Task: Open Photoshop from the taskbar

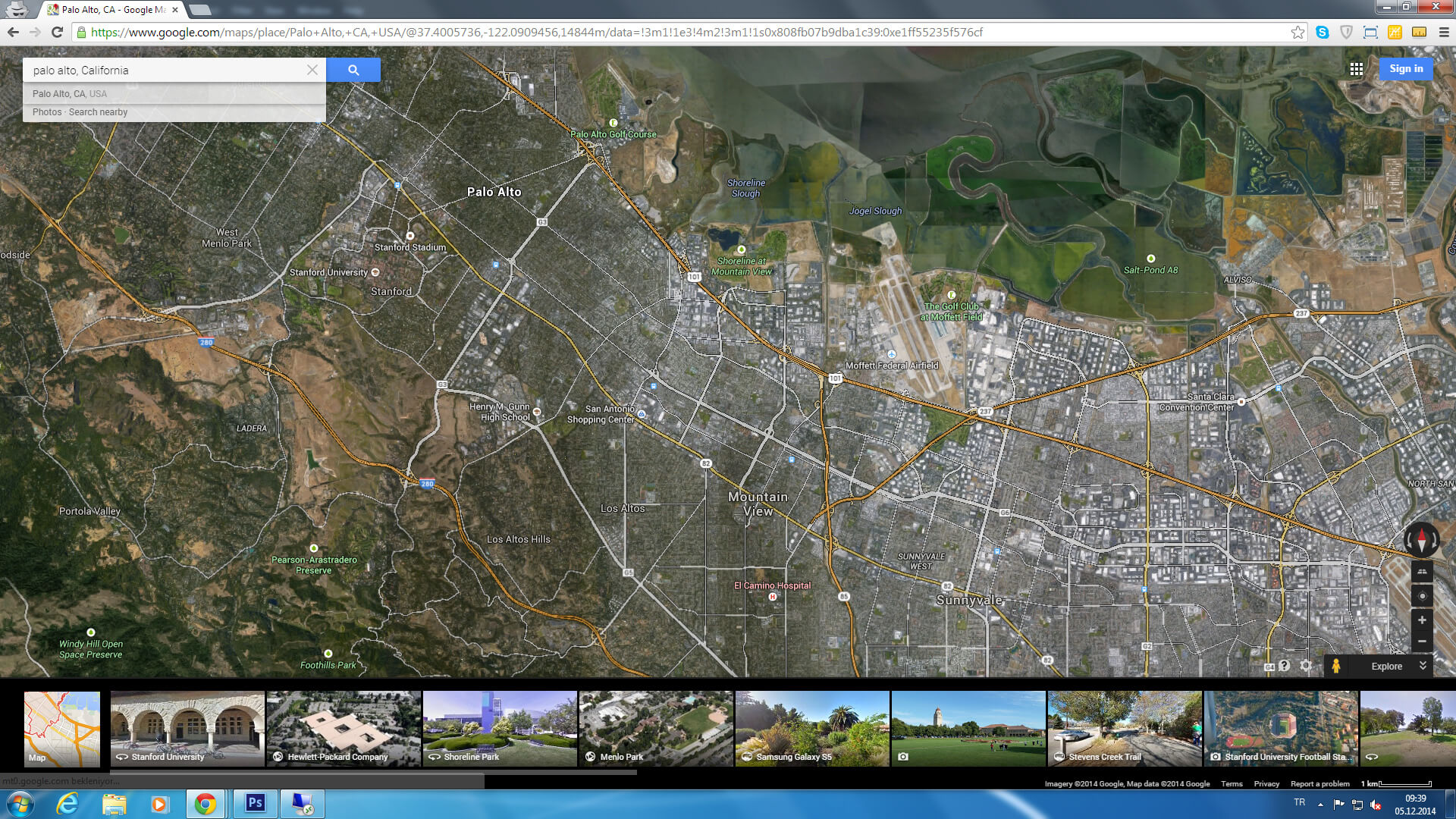Action: point(255,803)
